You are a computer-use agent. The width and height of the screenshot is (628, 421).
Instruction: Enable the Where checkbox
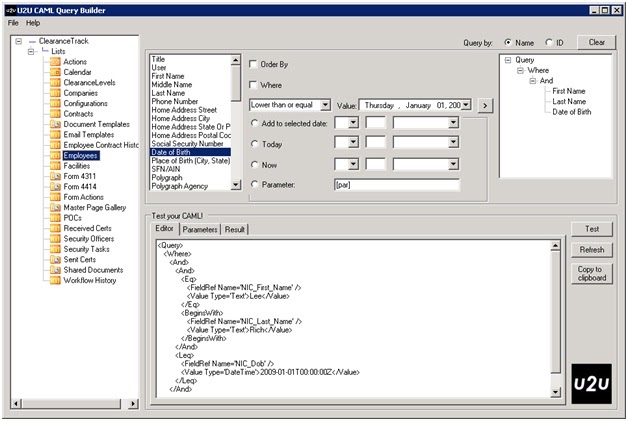(x=253, y=85)
